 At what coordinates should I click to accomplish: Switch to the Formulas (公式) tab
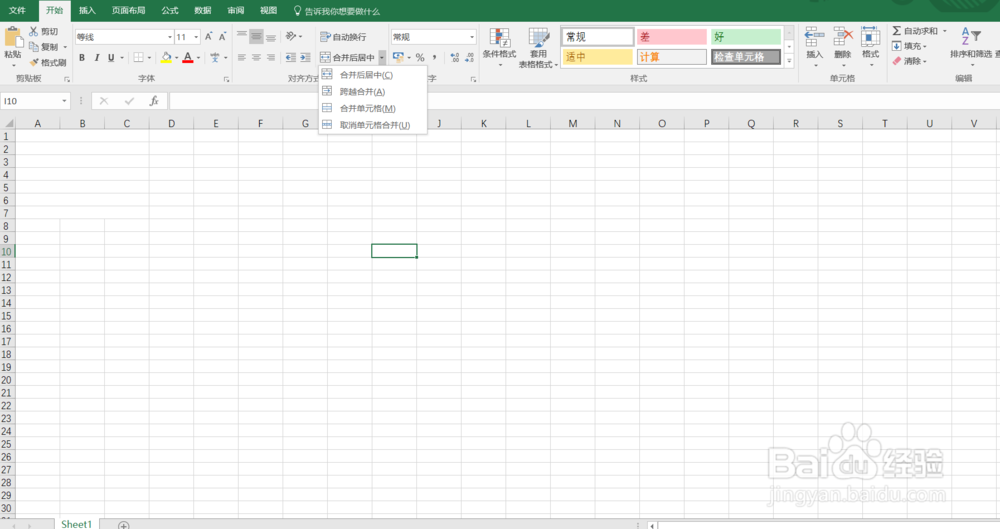[x=170, y=10]
